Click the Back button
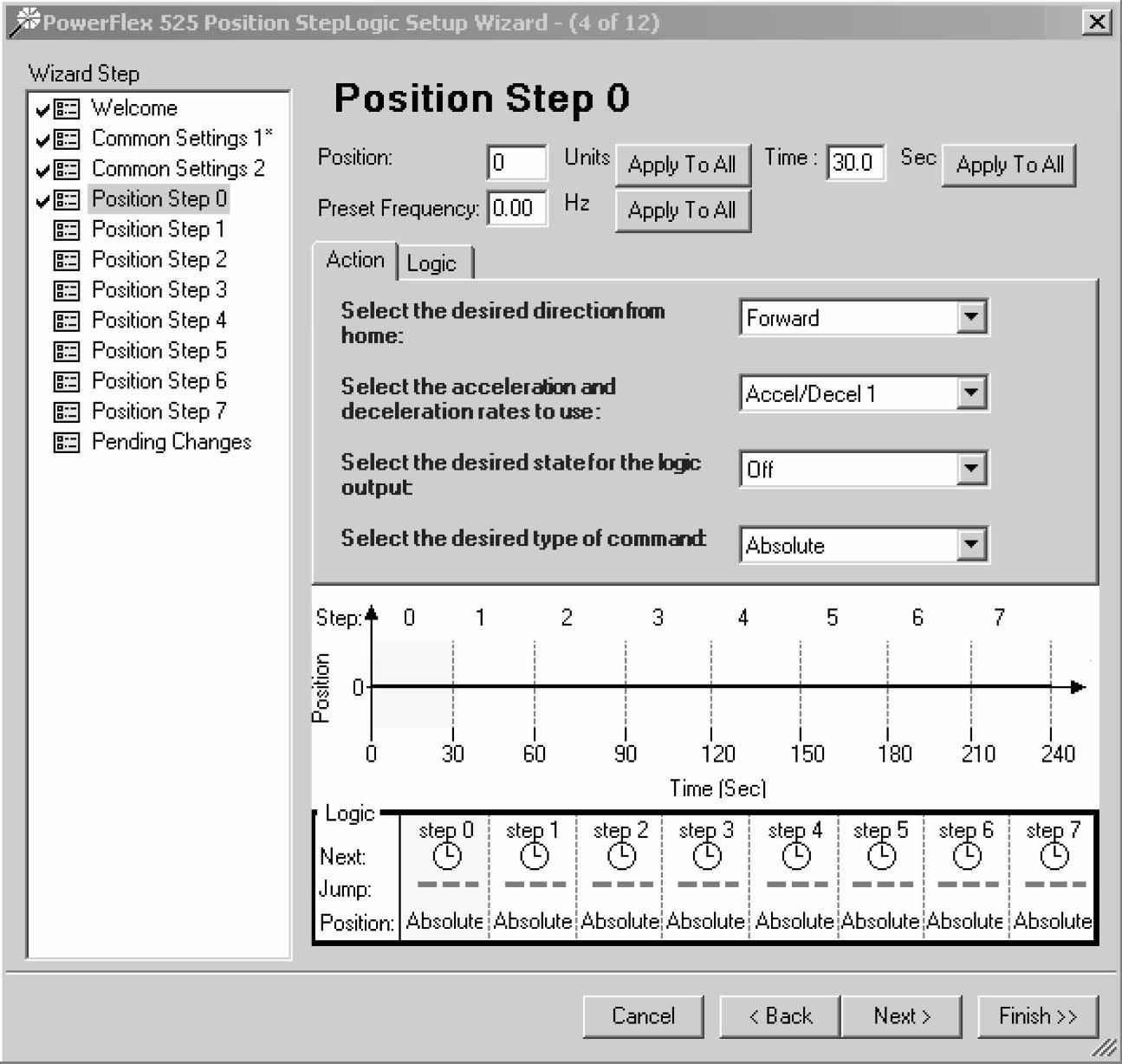Viewport: 1122px width, 1064px height. [781, 1015]
